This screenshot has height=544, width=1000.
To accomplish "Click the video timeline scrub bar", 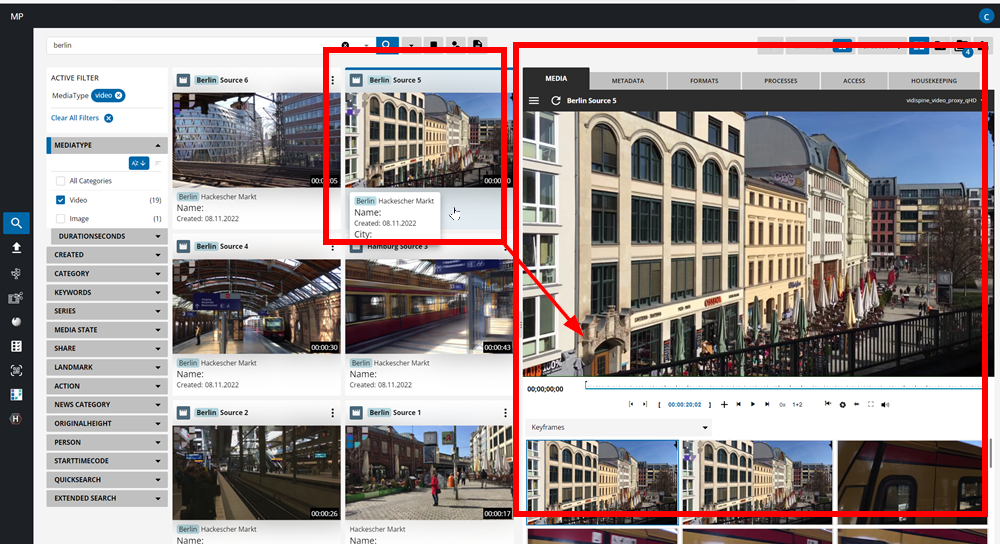I will click(780, 386).
